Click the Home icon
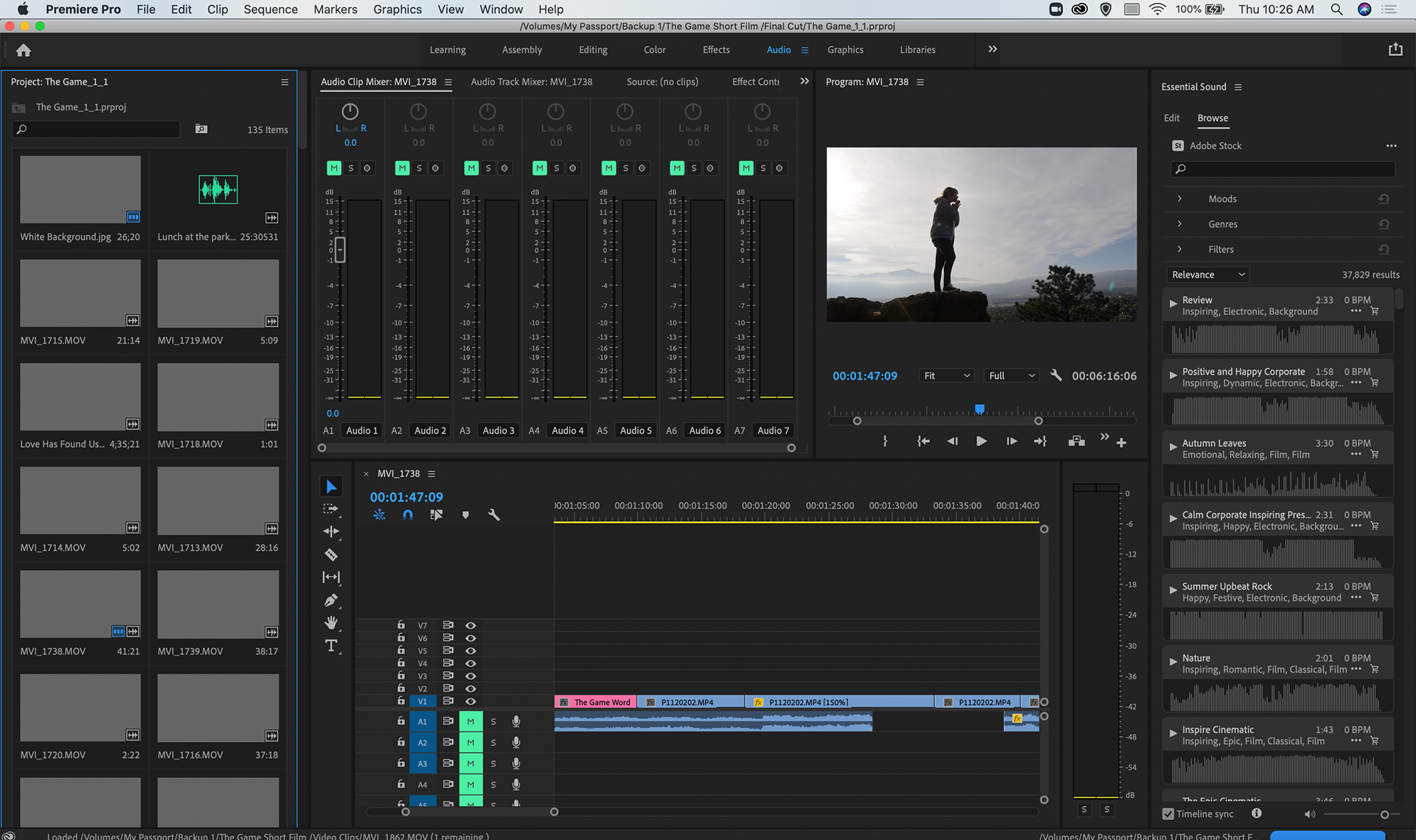1416x840 pixels. (x=24, y=50)
